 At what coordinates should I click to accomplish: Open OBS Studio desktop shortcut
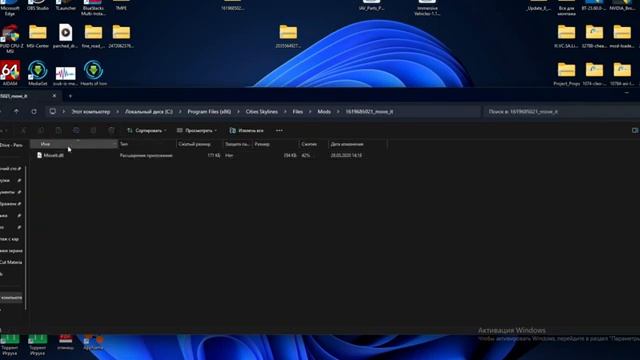(38, 6)
